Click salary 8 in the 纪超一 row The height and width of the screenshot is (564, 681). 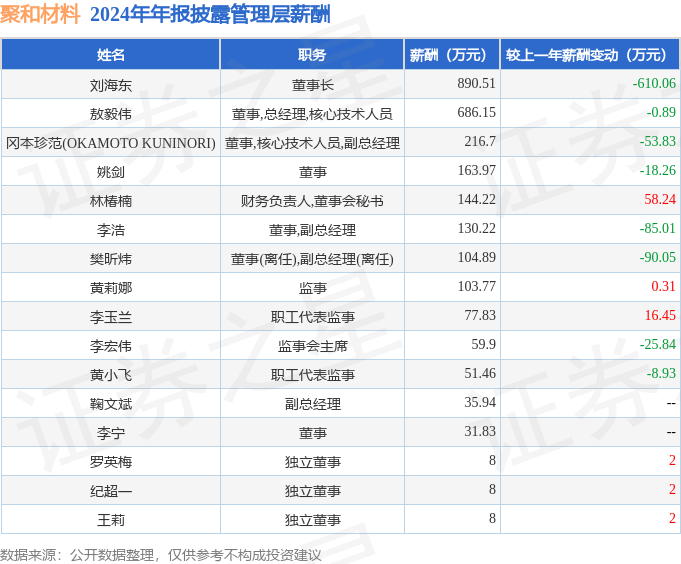(492, 490)
